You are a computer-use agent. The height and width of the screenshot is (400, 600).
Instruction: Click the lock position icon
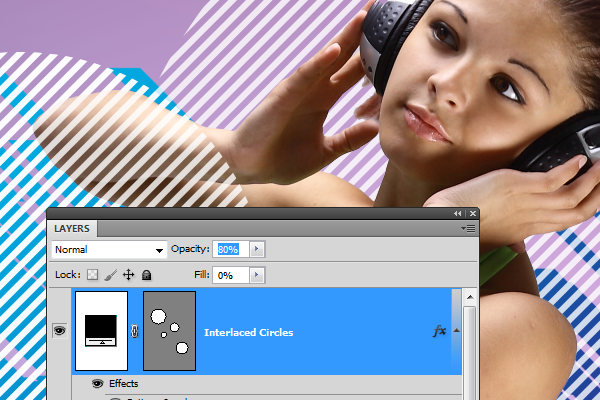[129, 274]
